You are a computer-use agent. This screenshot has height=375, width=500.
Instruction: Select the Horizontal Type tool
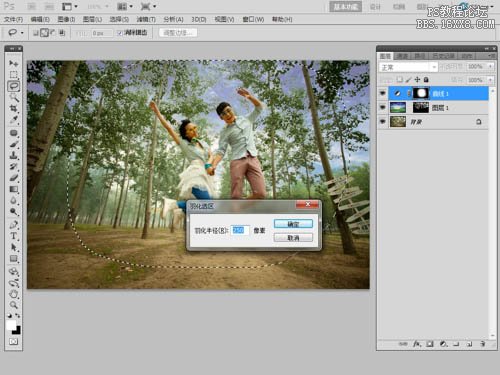[x=13, y=236]
